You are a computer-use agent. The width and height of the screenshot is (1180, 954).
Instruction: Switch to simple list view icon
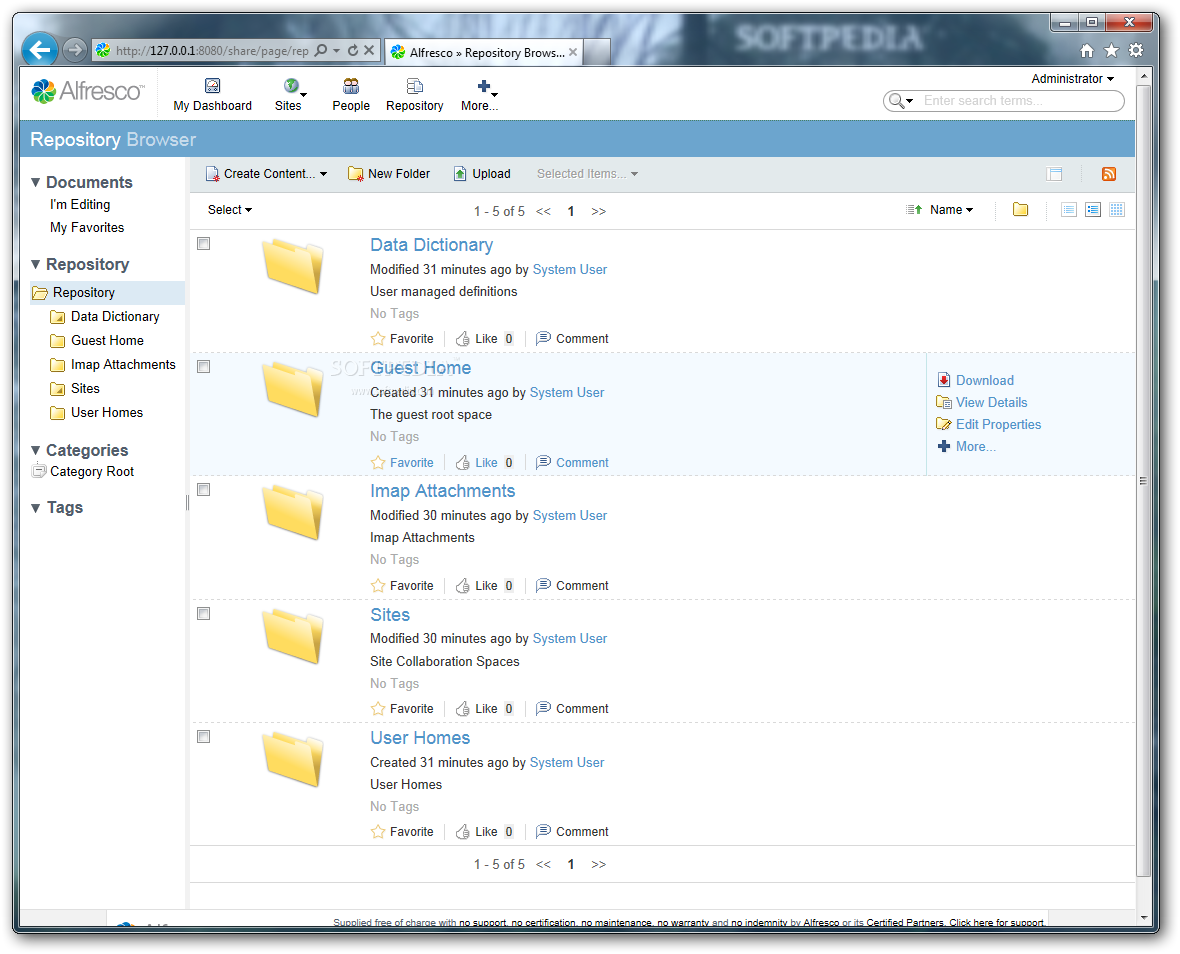(1069, 210)
